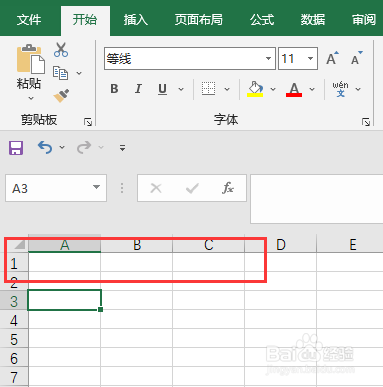Open Insert Function fx dialog
This screenshot has height=387, width=383.
228,188
